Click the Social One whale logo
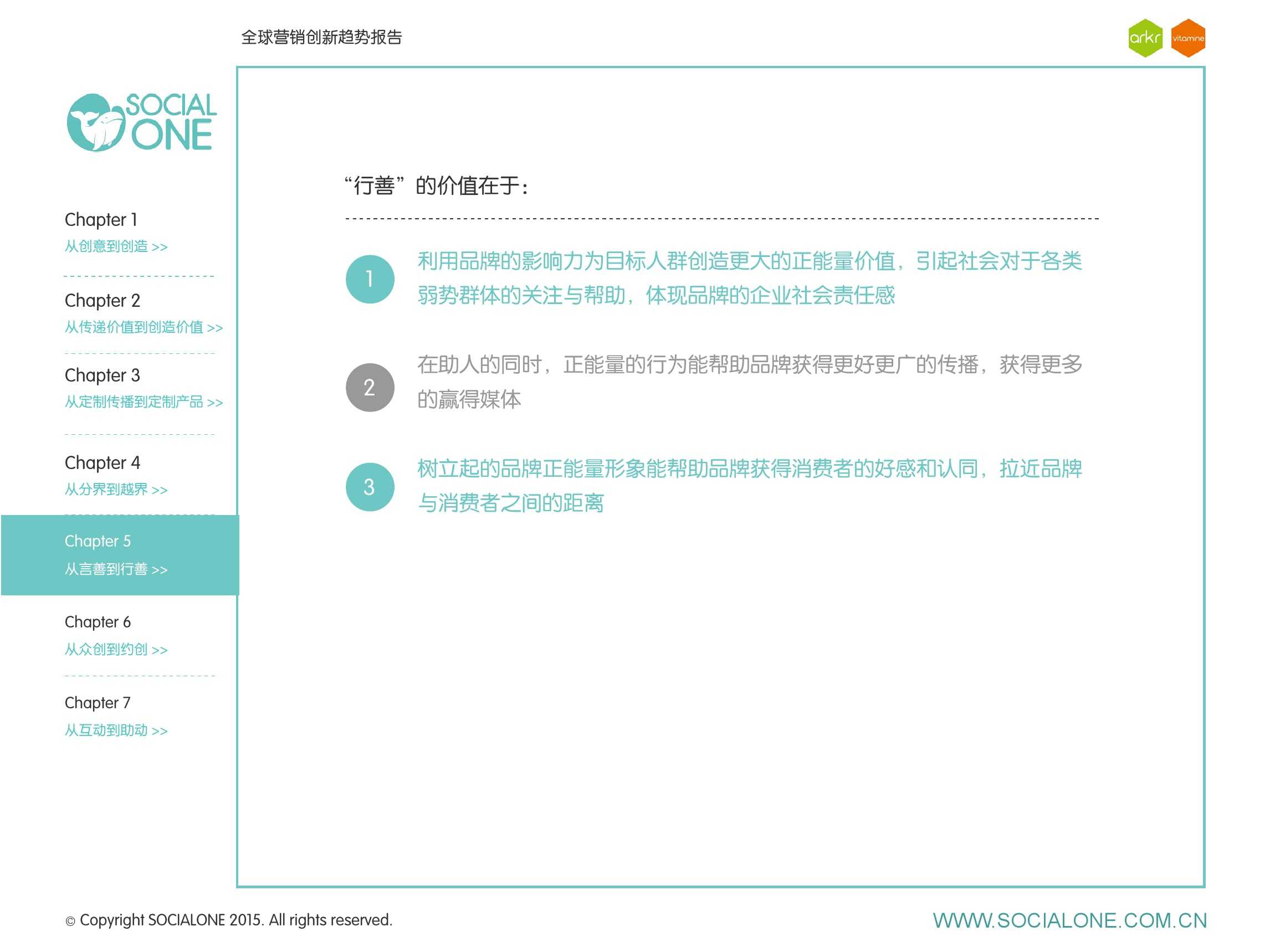Viewport: 1270px width, 952px height. pyautogui.click(x=141, y=122)
